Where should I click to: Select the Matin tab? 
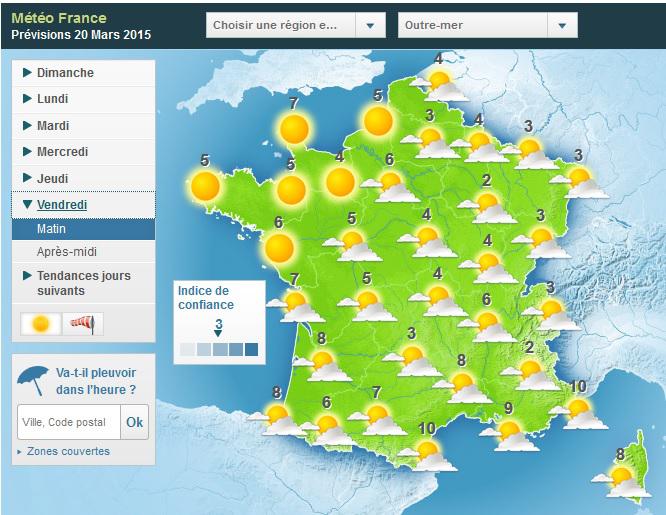(83, 229)
